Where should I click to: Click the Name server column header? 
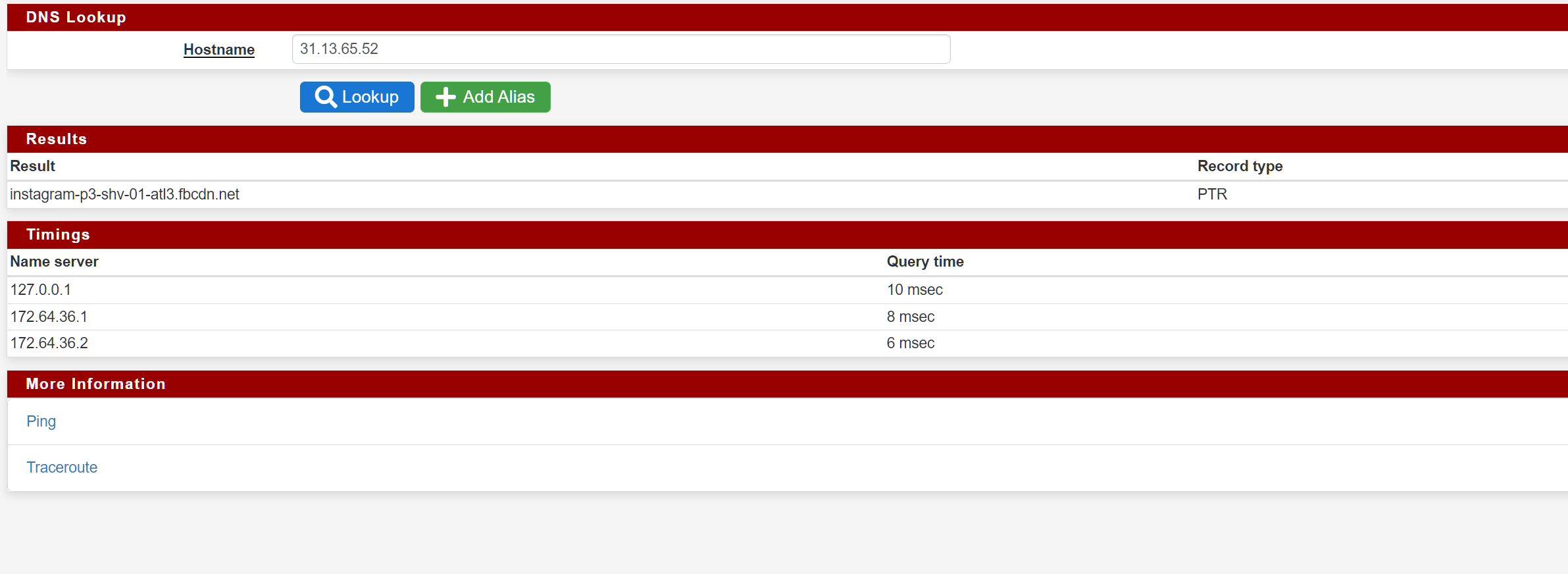(54, 261)
